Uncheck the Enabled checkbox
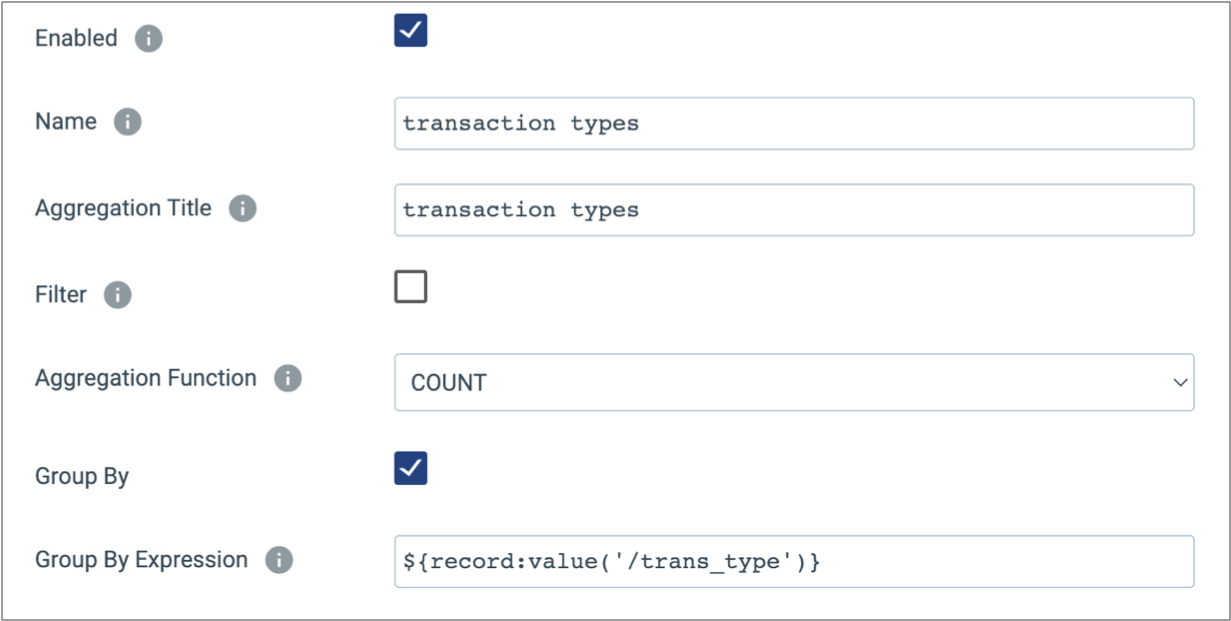Image resolution: width=1231 pixels, height=621 pixels. tap(411, 30)
